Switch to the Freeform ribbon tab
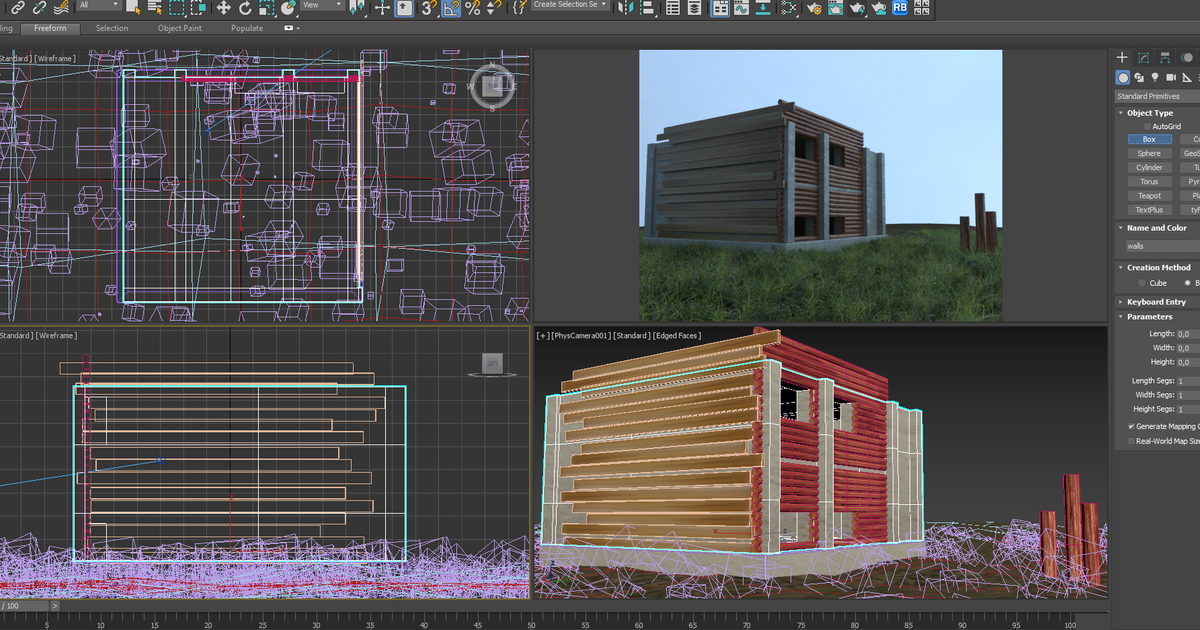The width and height of the screenshot is (1200, 630). pos(50,28)
